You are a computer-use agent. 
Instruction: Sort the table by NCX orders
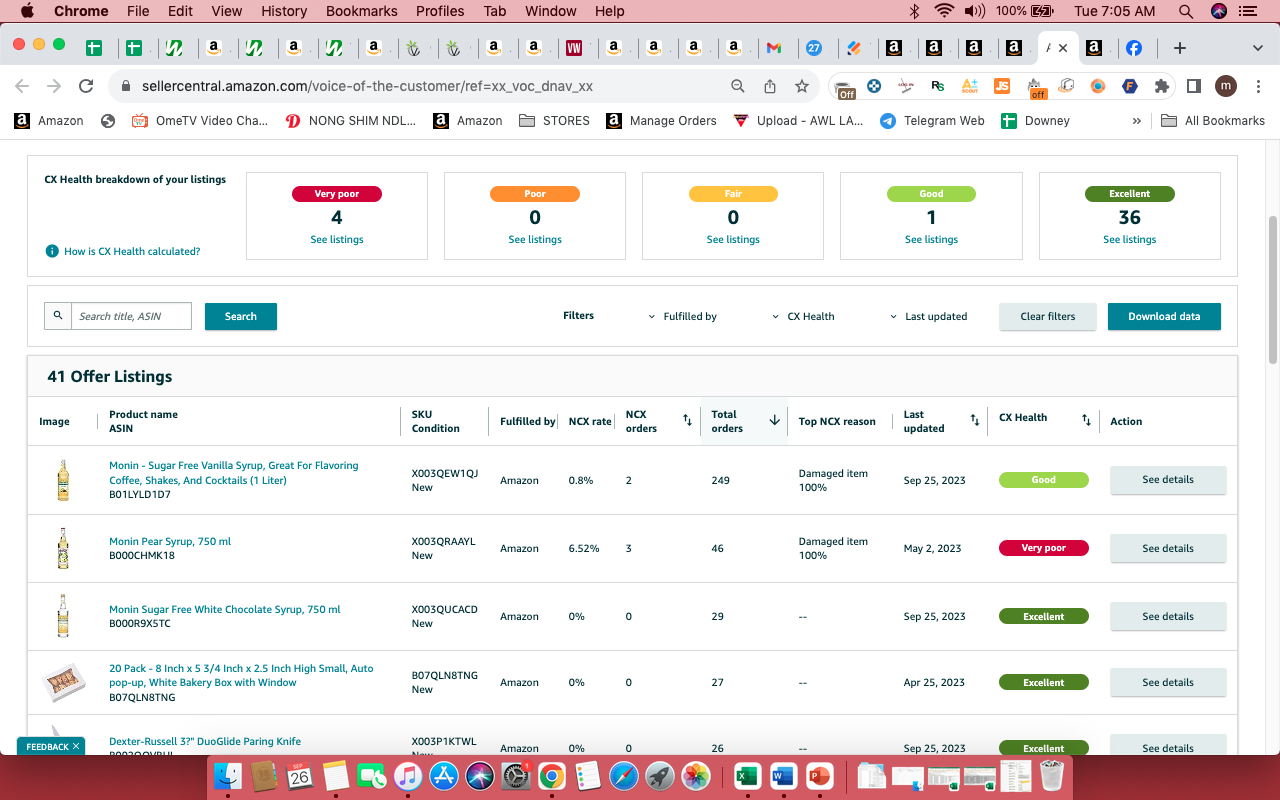(687, 421)
